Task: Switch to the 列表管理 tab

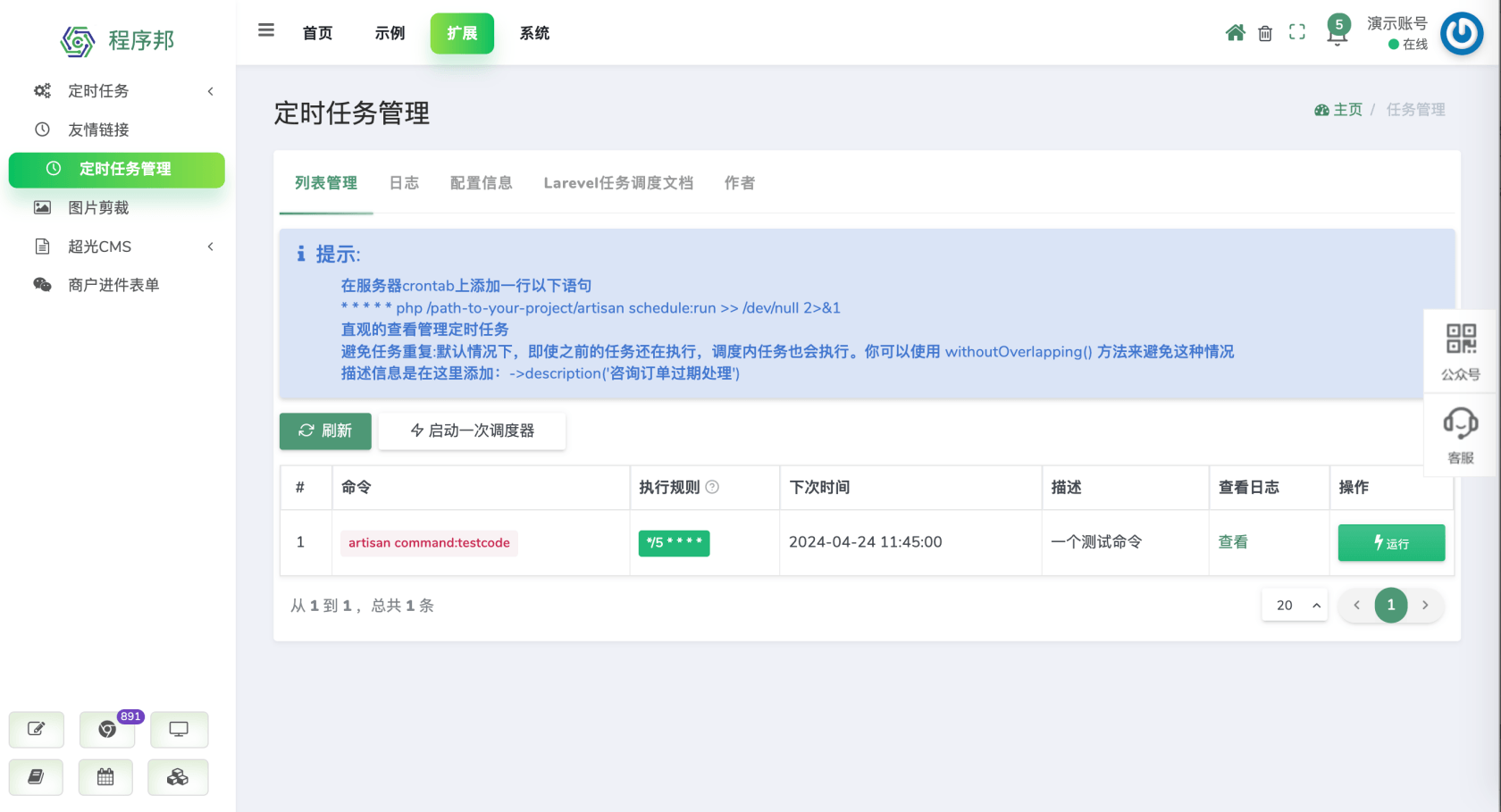Action: pos(326,183)
